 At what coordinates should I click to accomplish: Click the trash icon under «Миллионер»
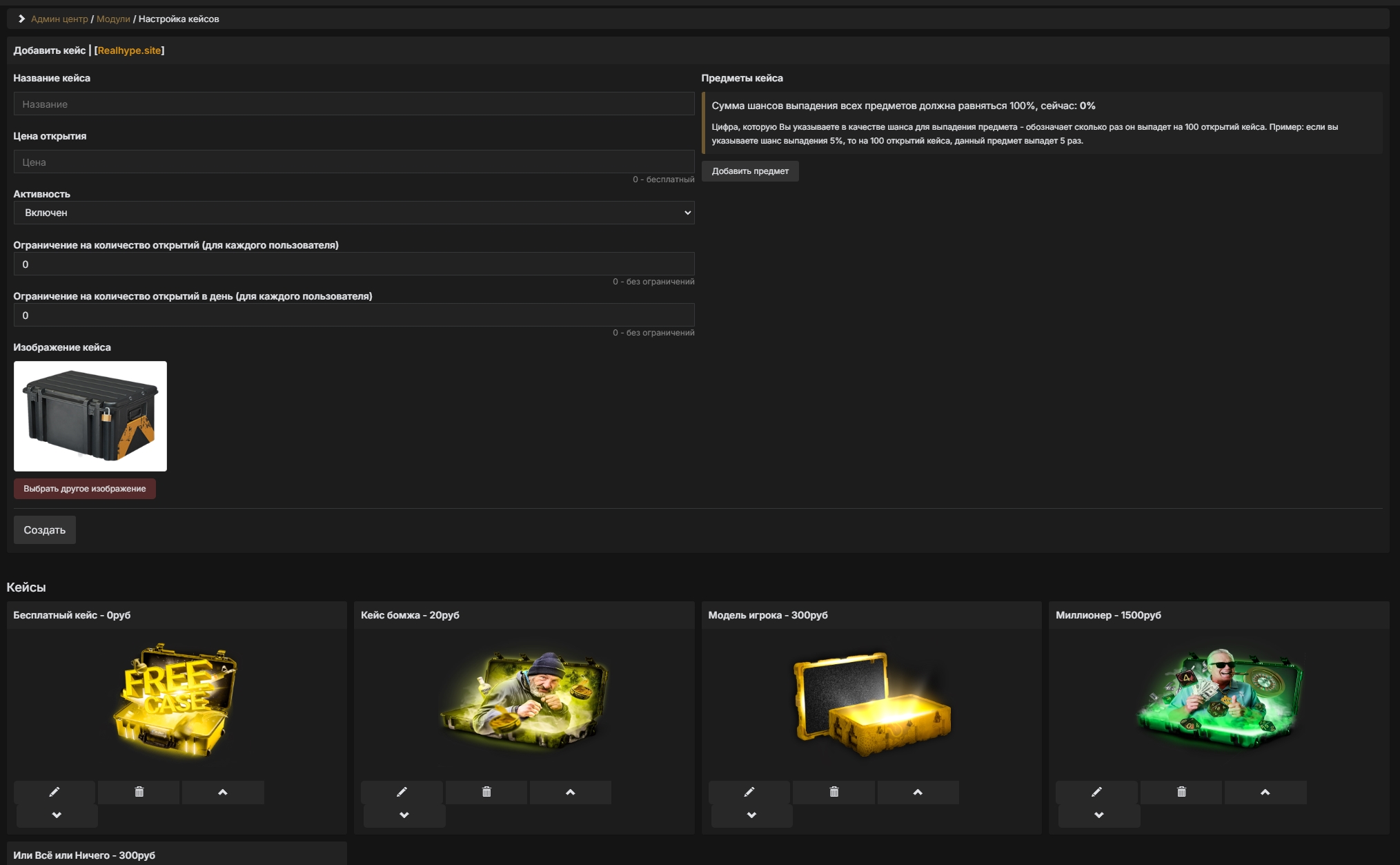click(1181, 792)
